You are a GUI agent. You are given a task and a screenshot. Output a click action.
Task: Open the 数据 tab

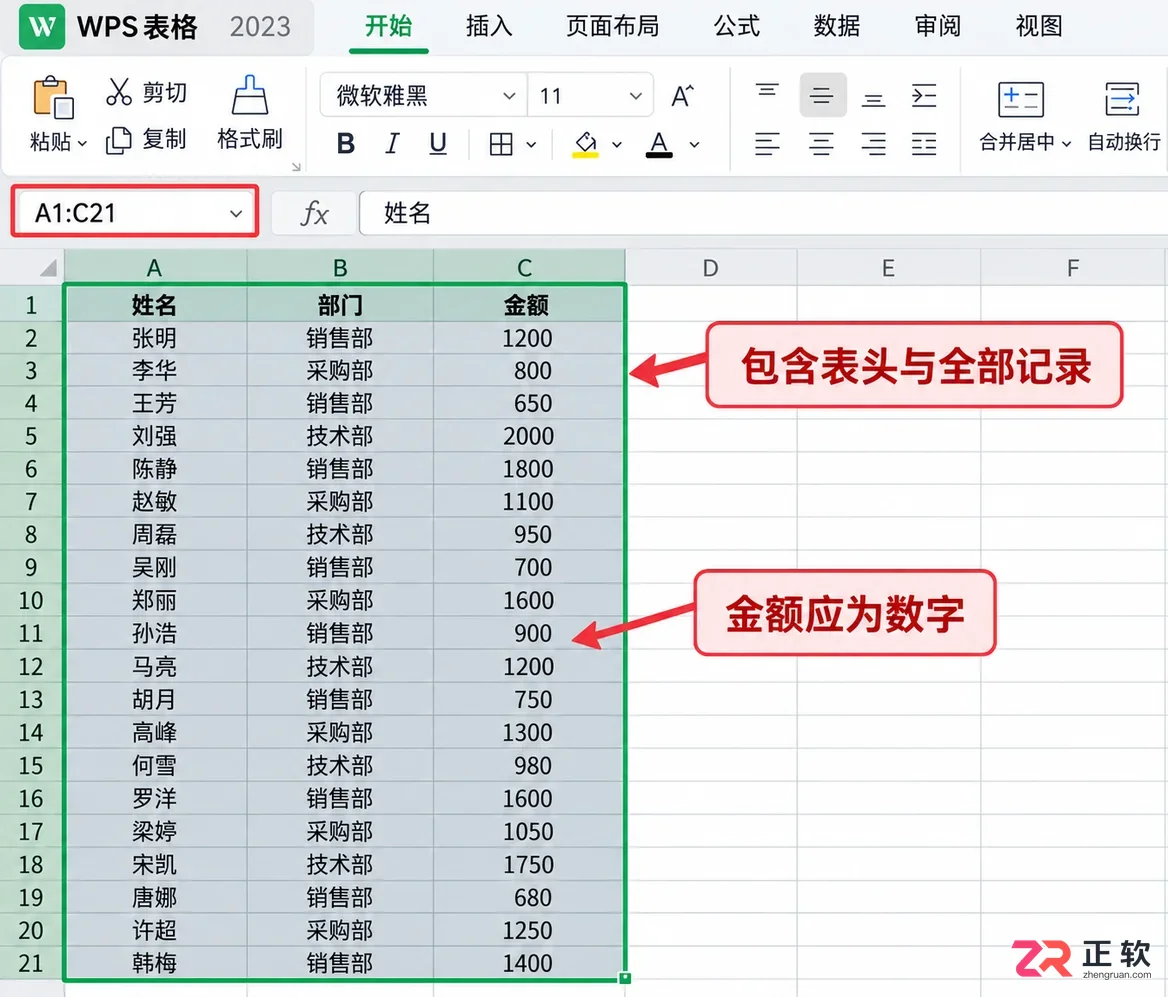click(837, 26)
